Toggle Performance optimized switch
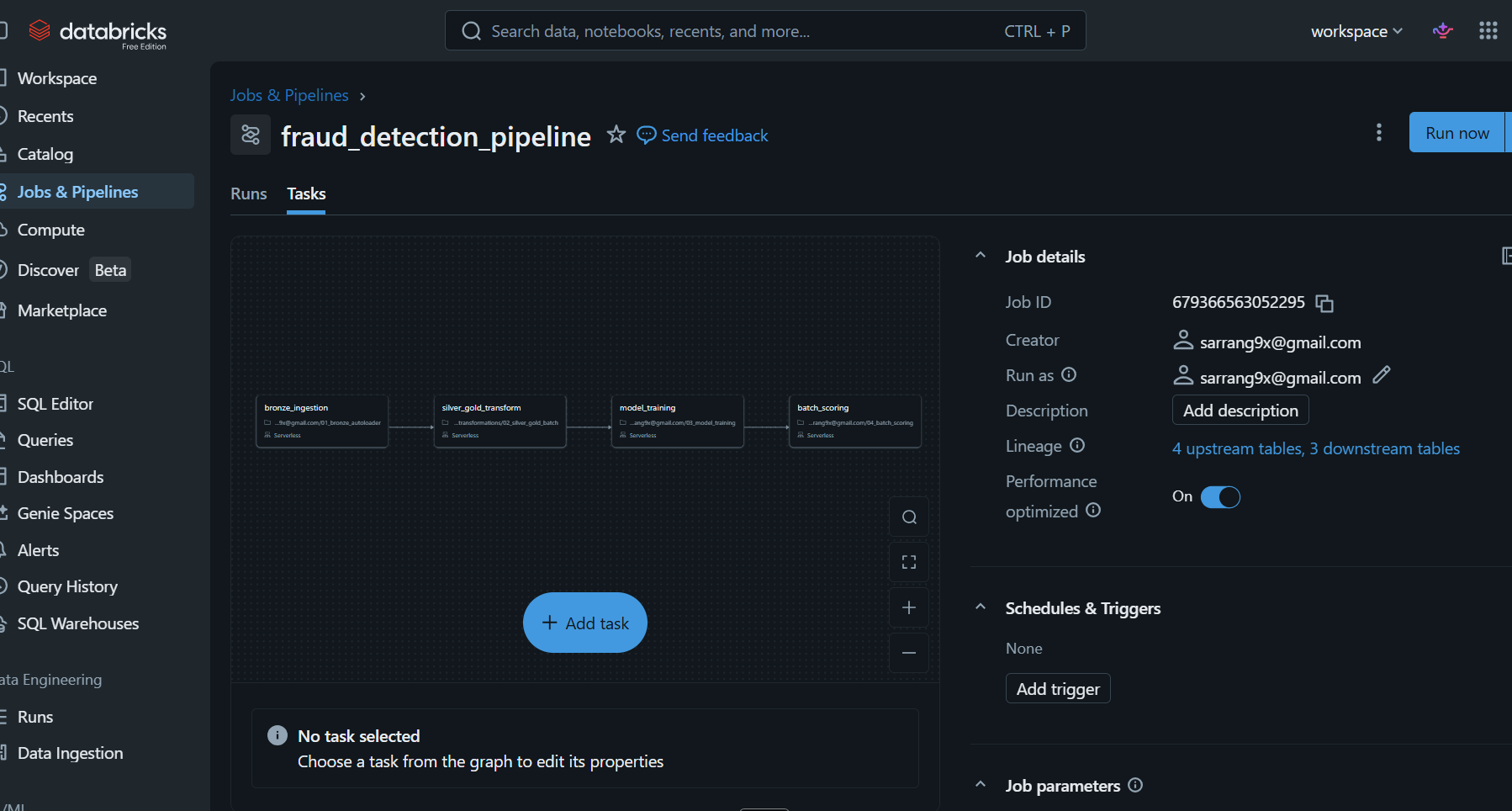Screen dimensions: 1512x811 click(x=1220, y=497)
